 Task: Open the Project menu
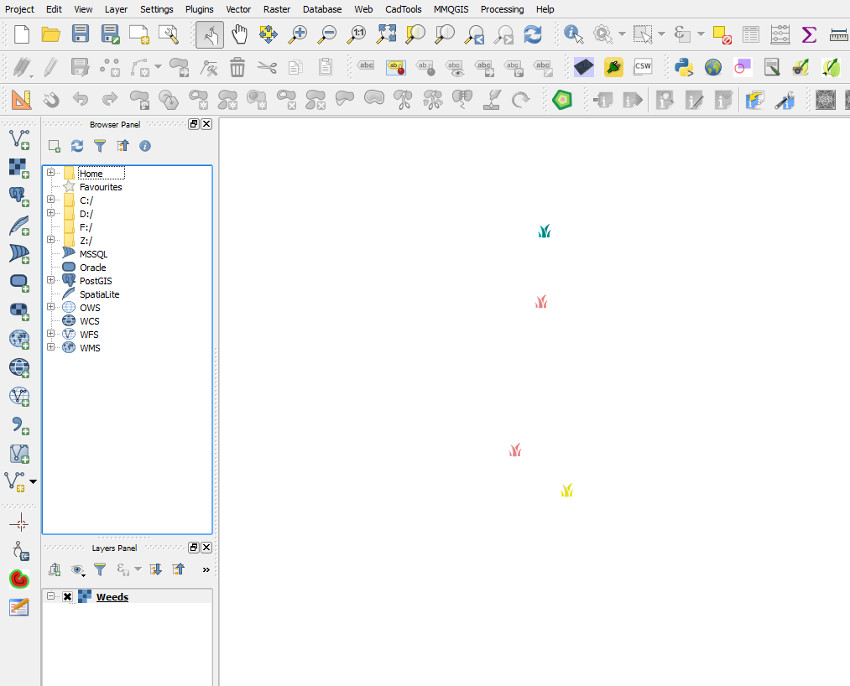click(20, 9)
